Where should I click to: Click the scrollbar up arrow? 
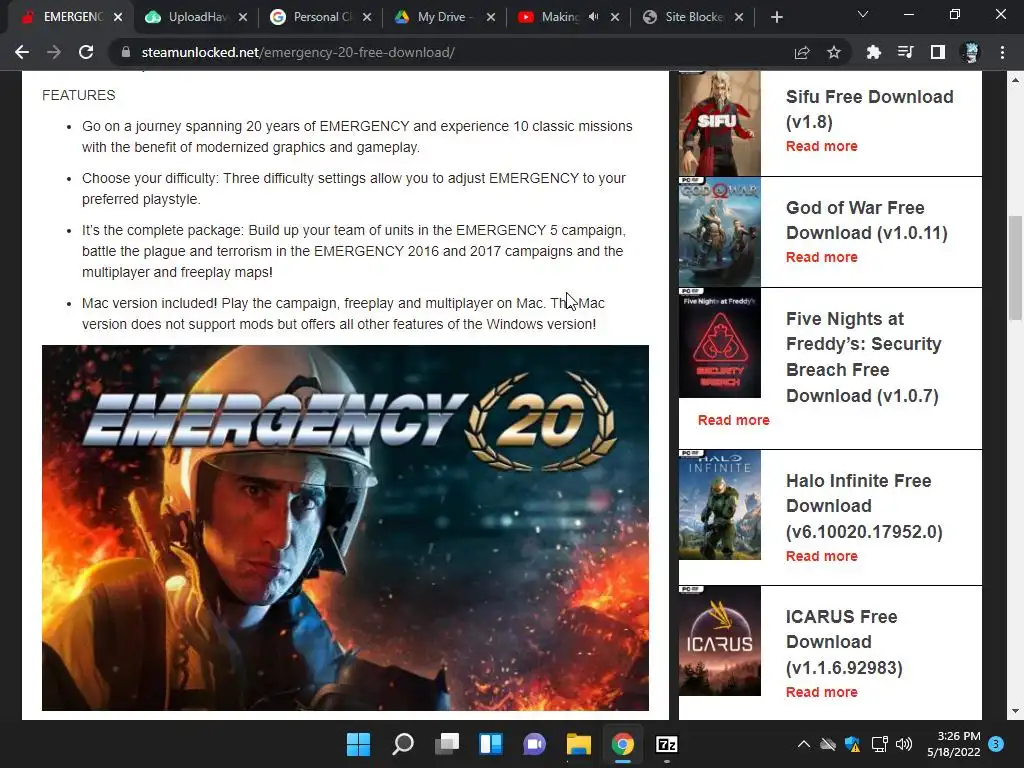tap(1015, 80)
